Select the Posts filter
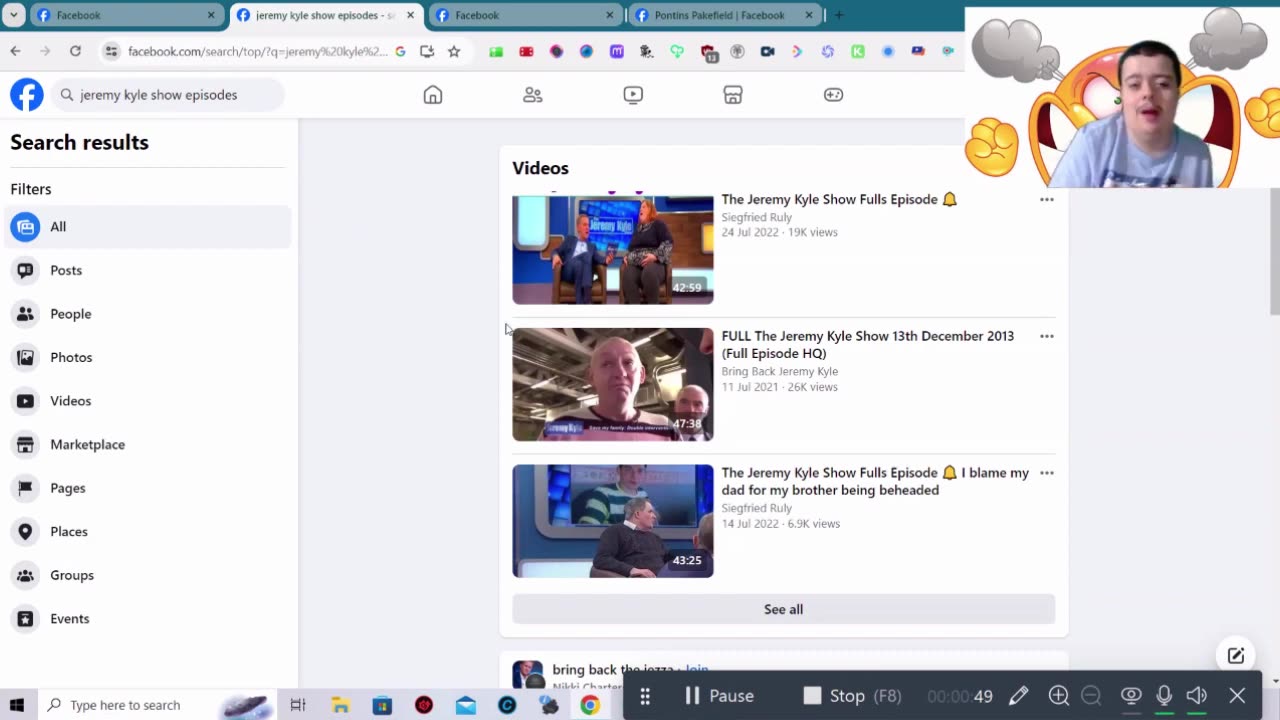Screen dimensions: 1280x720 pyautogui.click(x=148, y=270)
